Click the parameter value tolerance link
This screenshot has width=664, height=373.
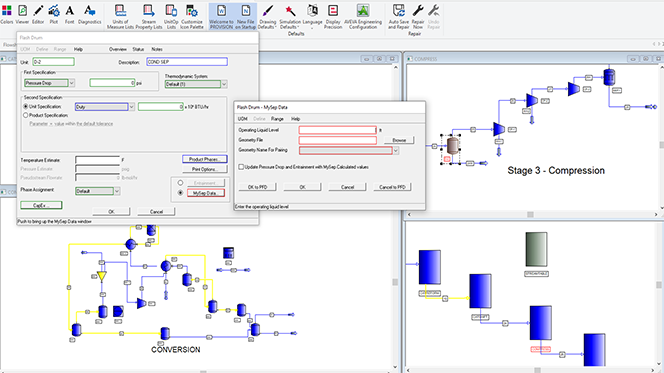coord(71,124)
